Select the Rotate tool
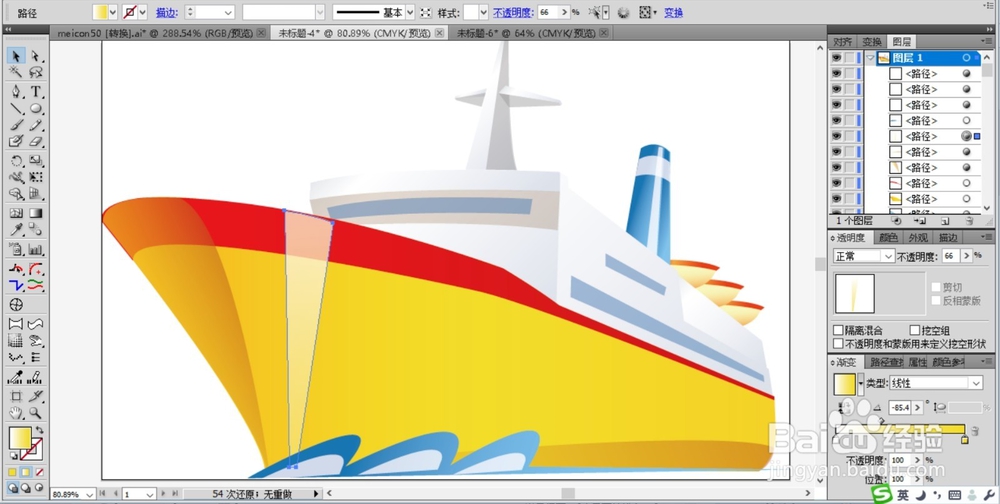This screenshot has height=504, width=1000. click(x=16, y=161)
